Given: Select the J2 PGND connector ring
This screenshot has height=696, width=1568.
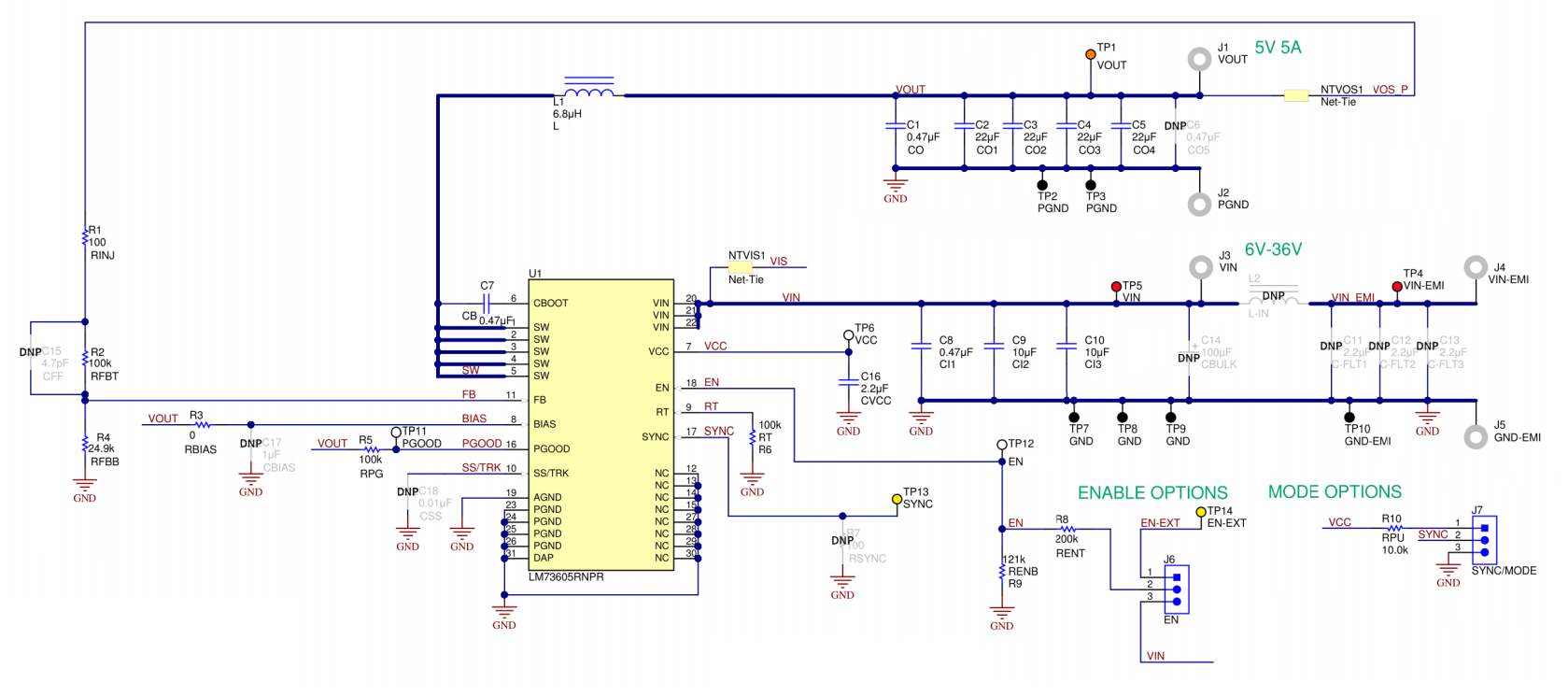Looking at the screenshot, I should click(1199, 204).
